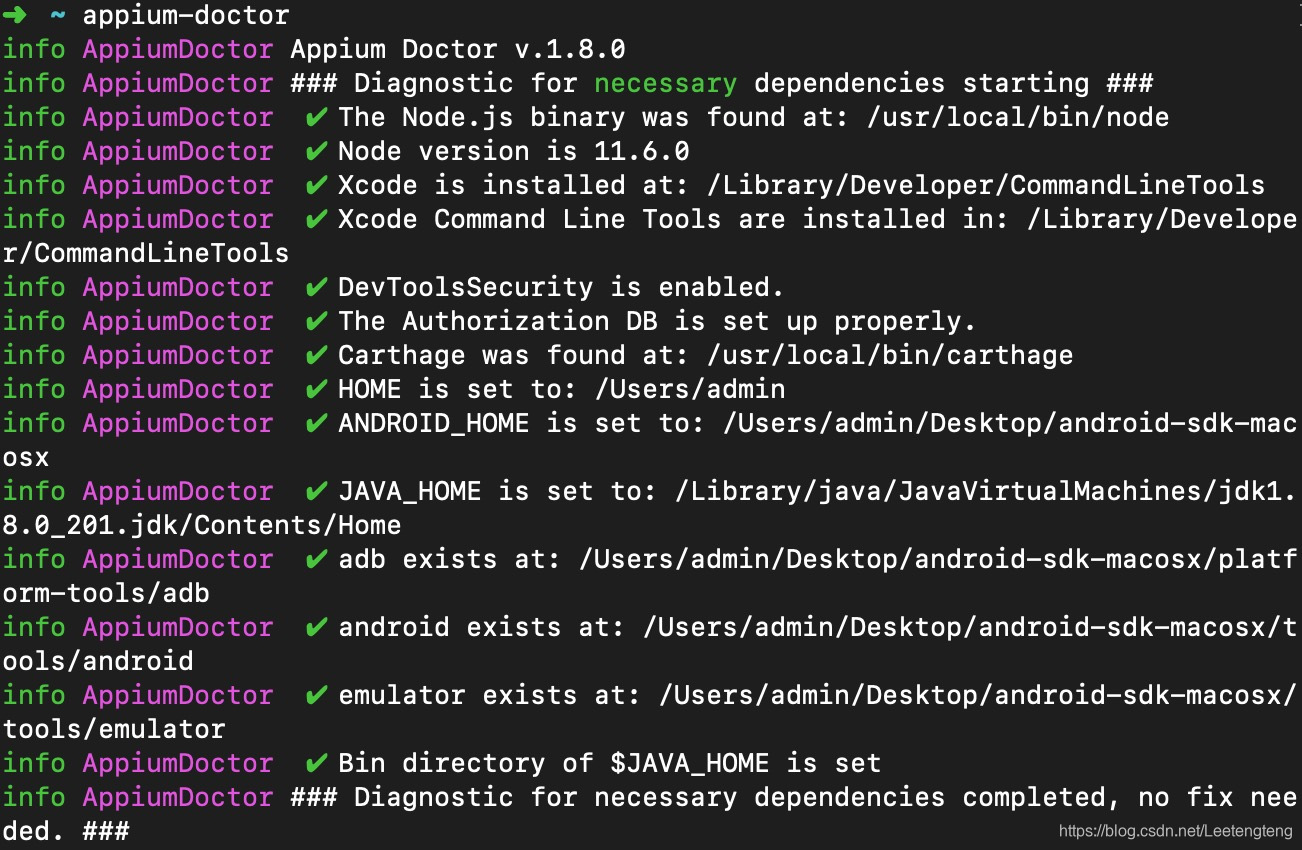Click the wrapped text 'orm-tools/adb'

tap(106, 594)
